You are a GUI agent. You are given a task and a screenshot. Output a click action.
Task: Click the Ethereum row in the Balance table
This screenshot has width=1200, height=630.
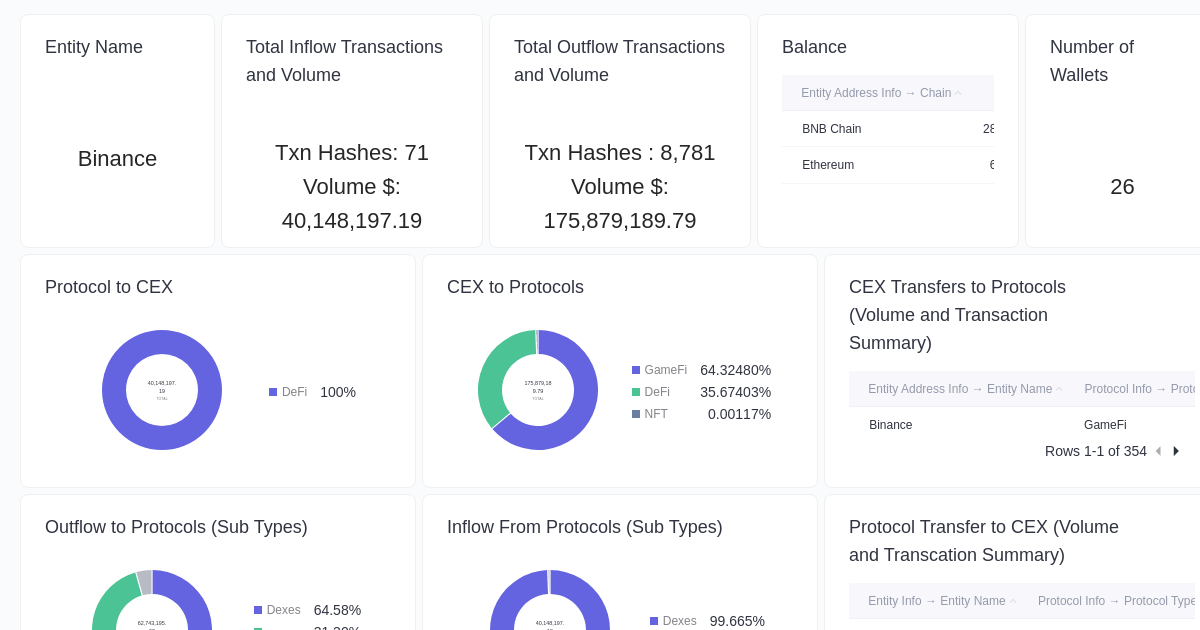click(x=828, y=165)
